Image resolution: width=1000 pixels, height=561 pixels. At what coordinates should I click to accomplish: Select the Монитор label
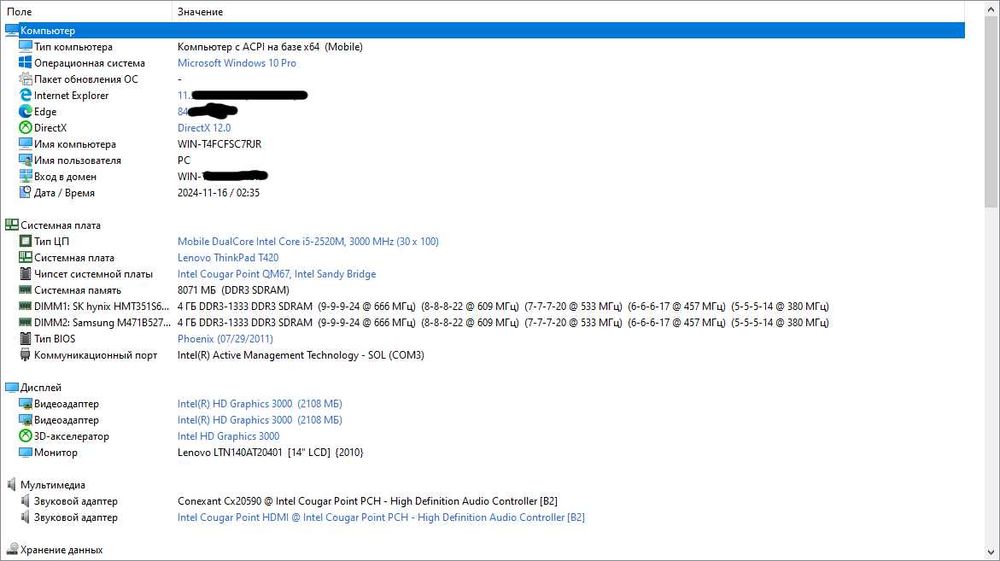click(x=55, y=453)
